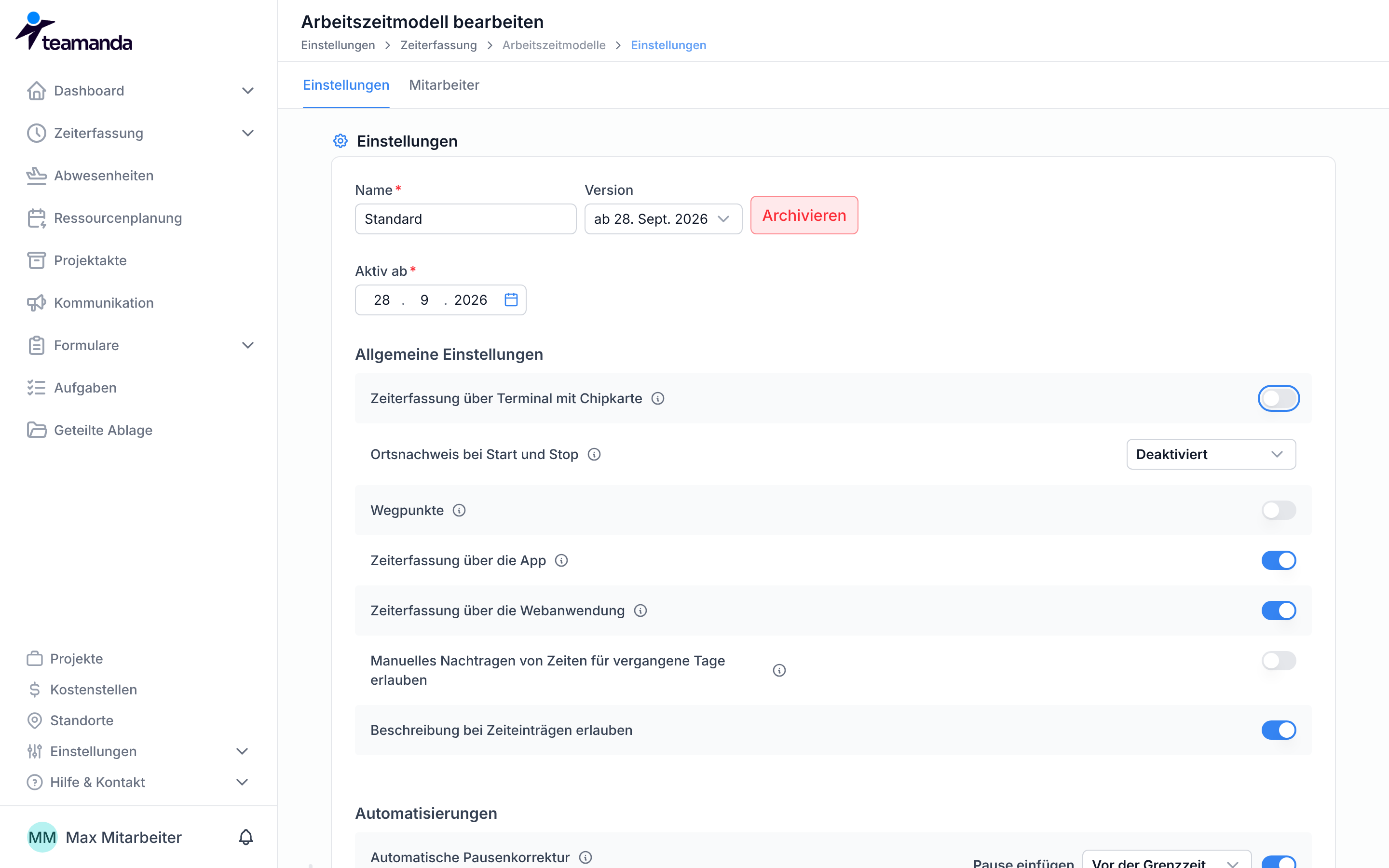
Task: Expand the sidebar Einstellungen chevron
Action: point(242,751)
